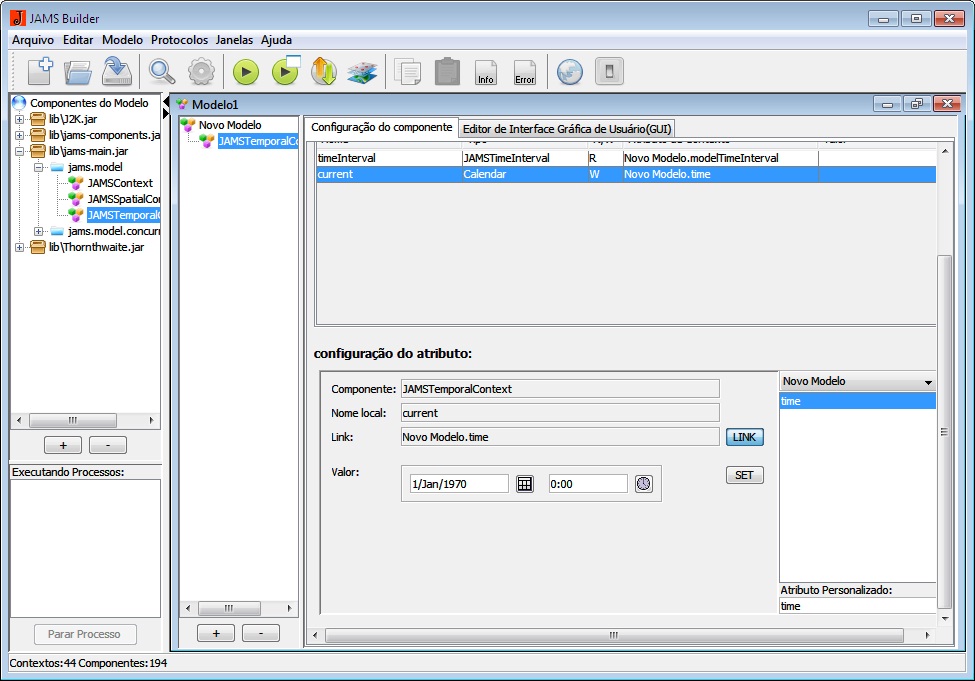The width and height of the screenshot is (975, 681).
Task: Click the globe icon in toolbar
Action: 570,72
